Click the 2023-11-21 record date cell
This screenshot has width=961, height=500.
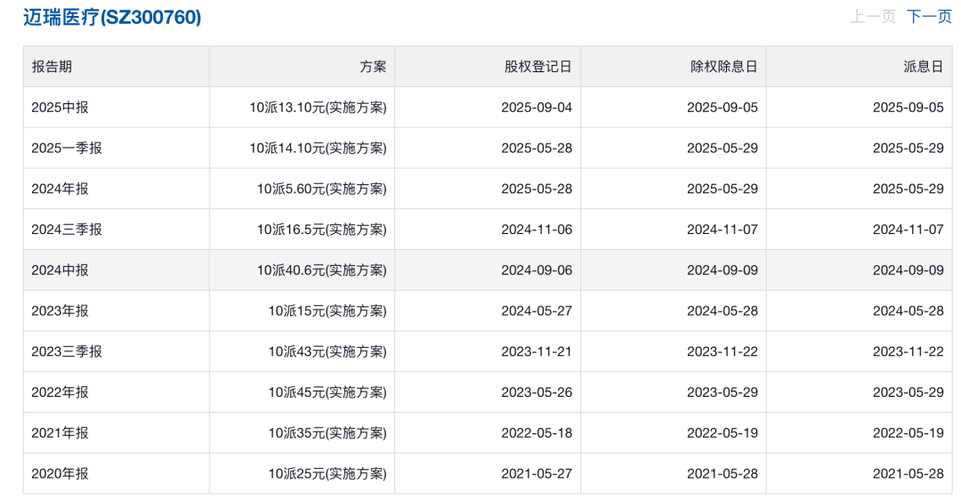(x=536, y=352)
